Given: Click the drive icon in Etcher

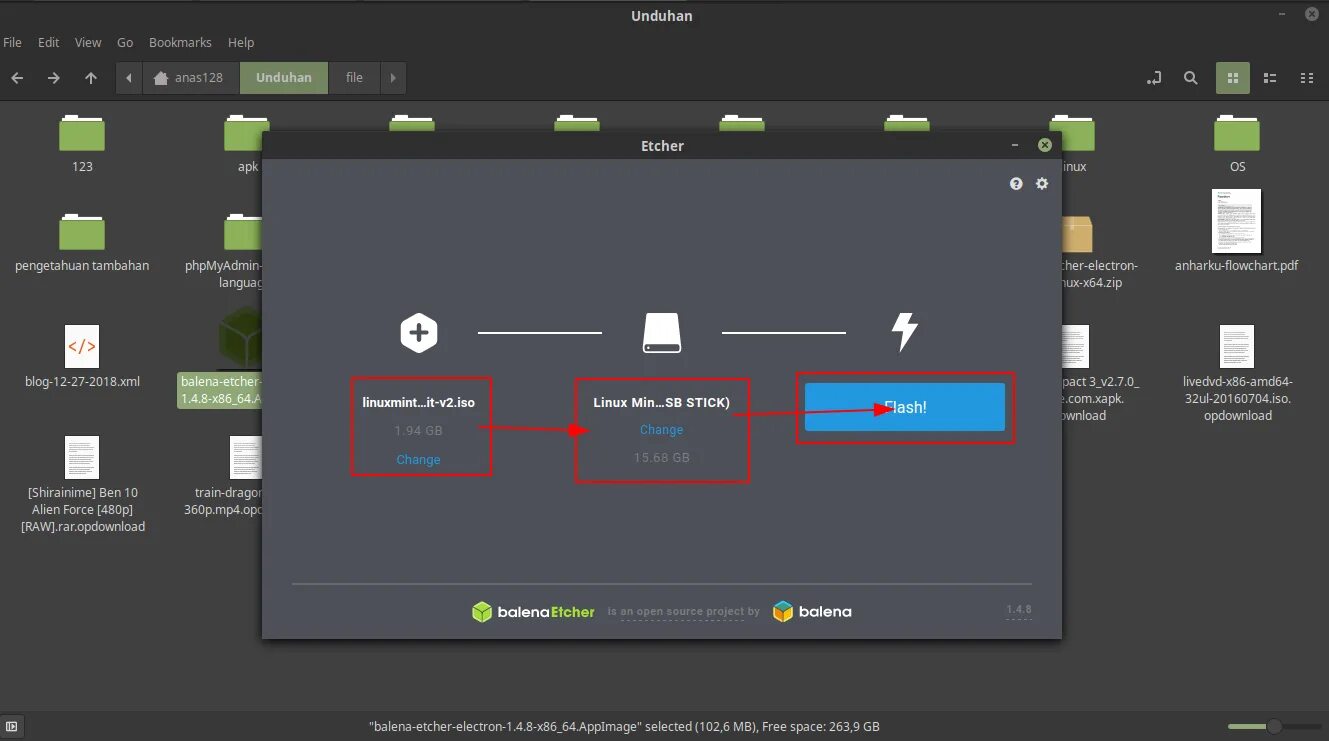Looking at the screenshot, I should coord(661,333).
